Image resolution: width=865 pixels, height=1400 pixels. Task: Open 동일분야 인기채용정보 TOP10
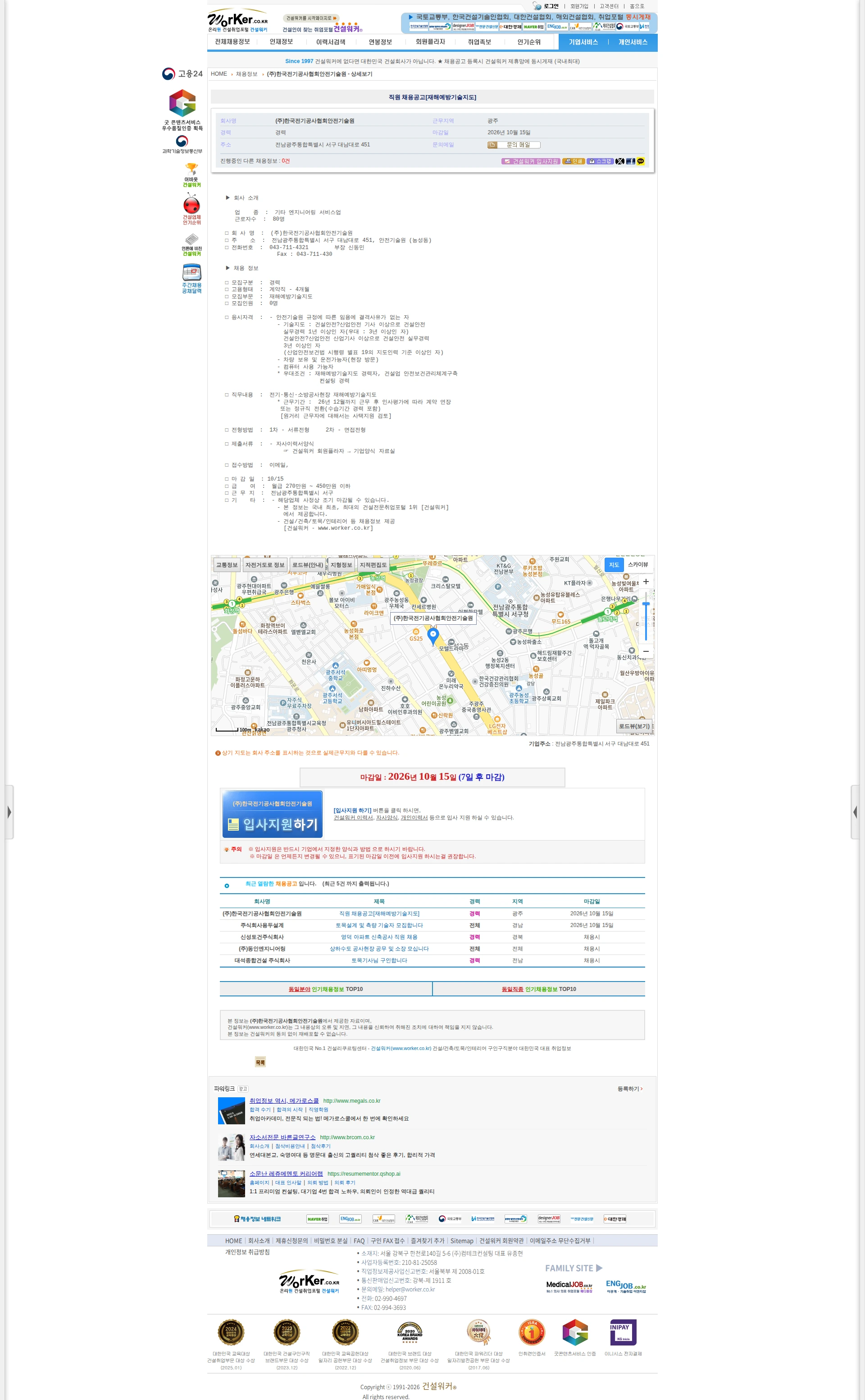click(x=326, y=989)
